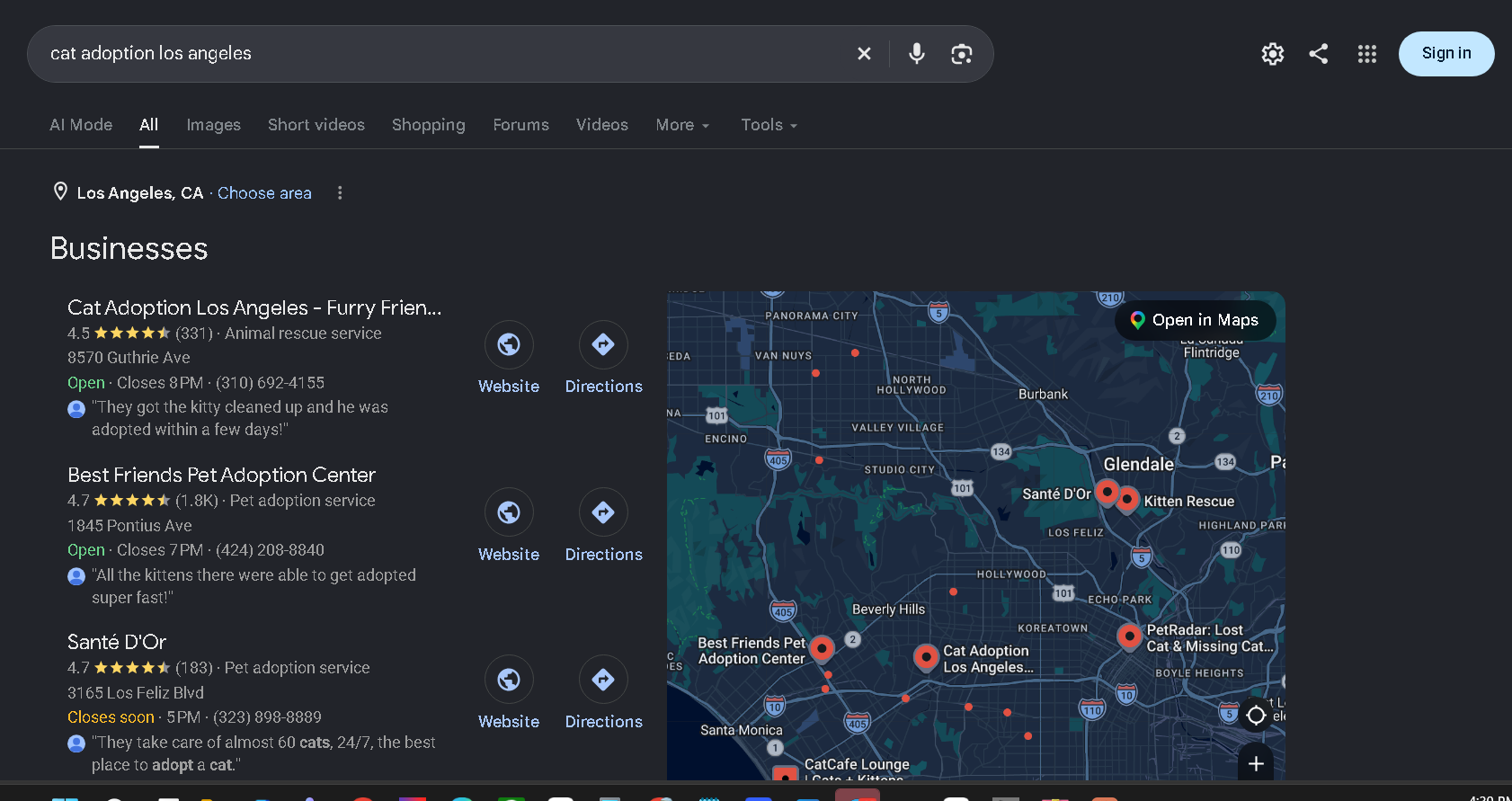Click the Sign in button
This screenshot has height=801, width=1512.
[1446, 54]
